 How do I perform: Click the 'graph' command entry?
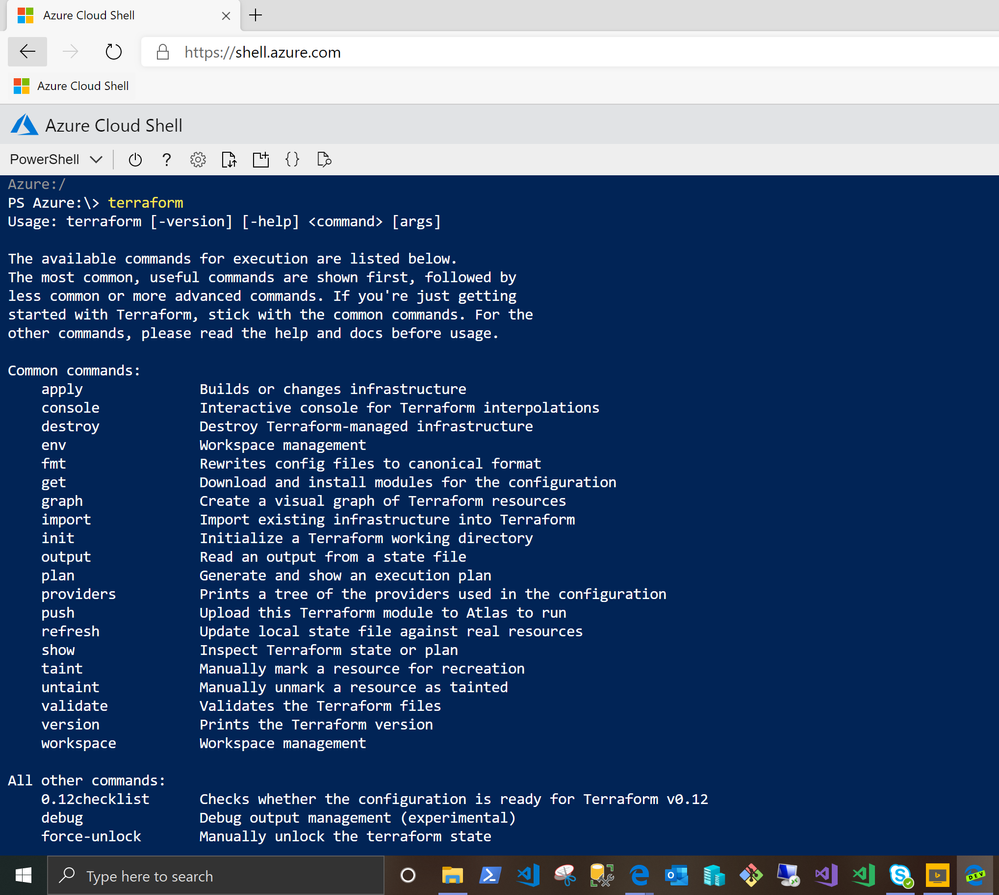62,501
